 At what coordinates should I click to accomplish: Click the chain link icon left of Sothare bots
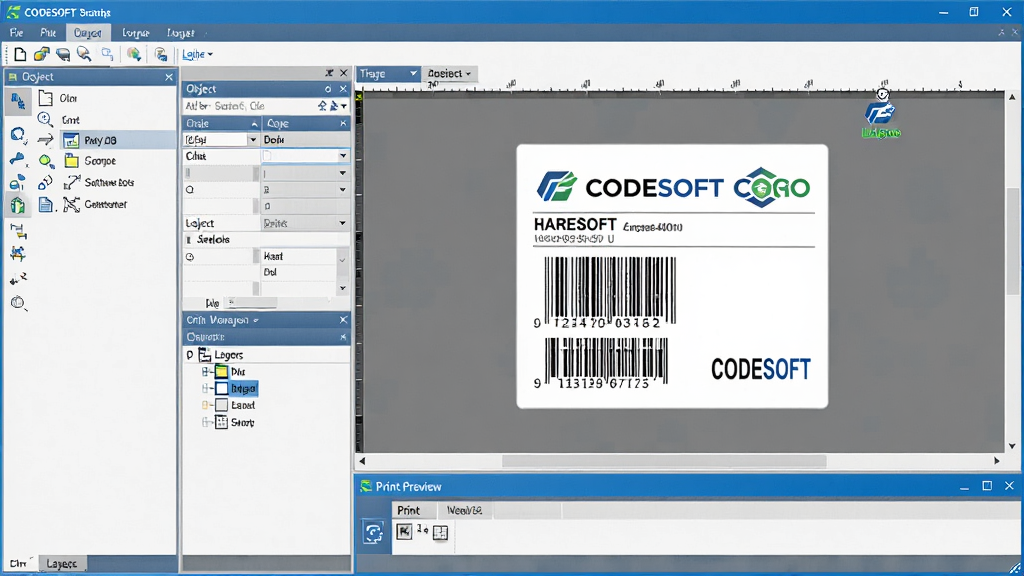[45, 182]
